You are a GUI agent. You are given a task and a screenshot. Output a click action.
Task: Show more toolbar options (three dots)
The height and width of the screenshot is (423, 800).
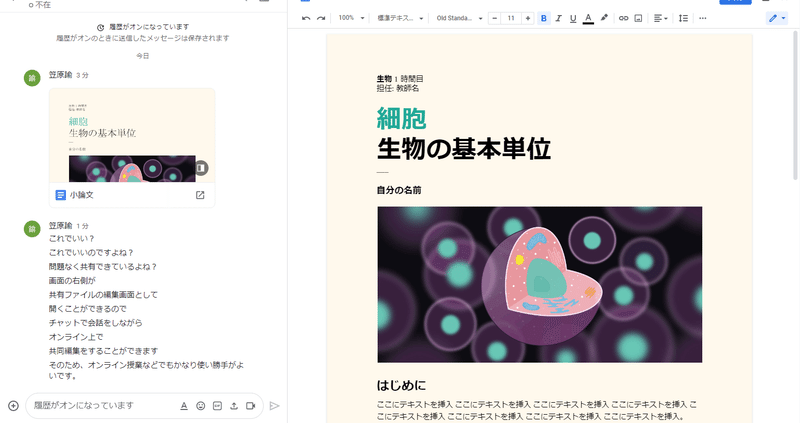(x=703, y=18)
